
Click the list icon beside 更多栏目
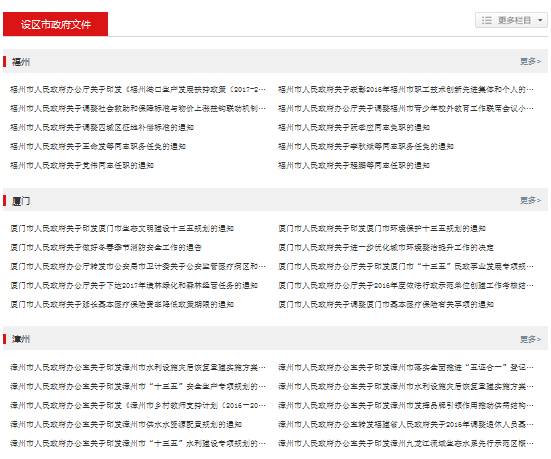[487, 20]
